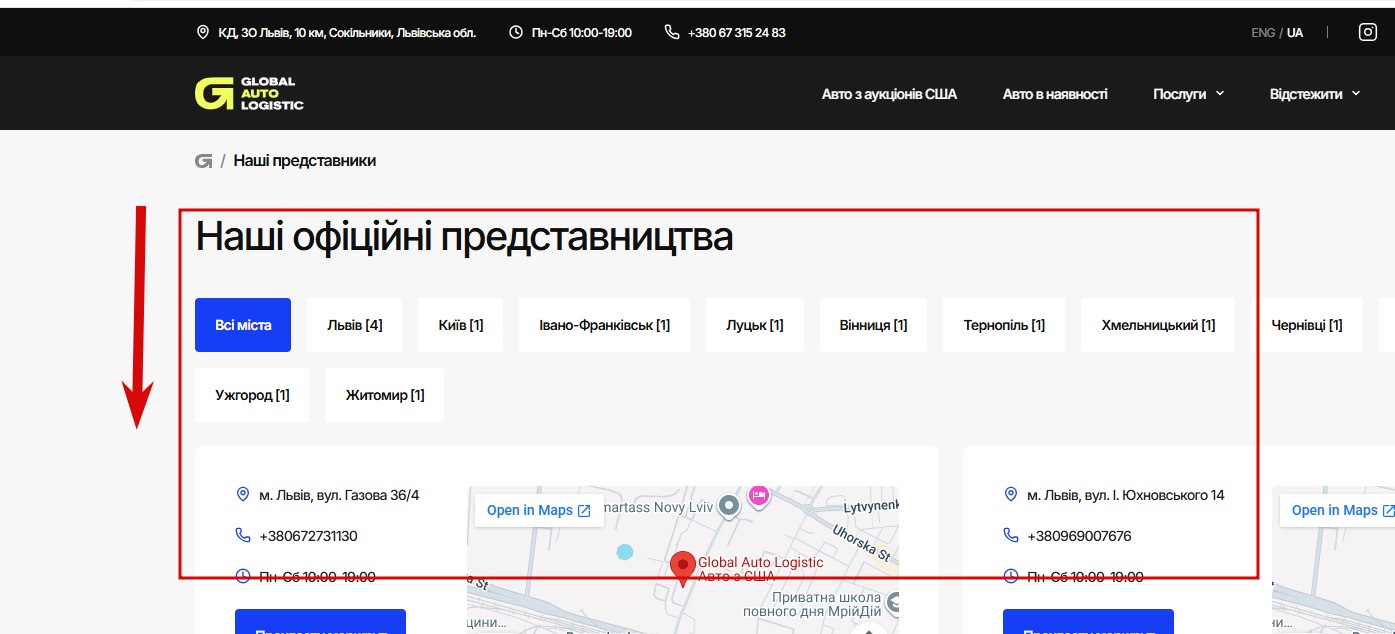This screenshot has height=634, width=1395.
Task: Select the Київ [1] city filter
Action: tap(461, 325)
